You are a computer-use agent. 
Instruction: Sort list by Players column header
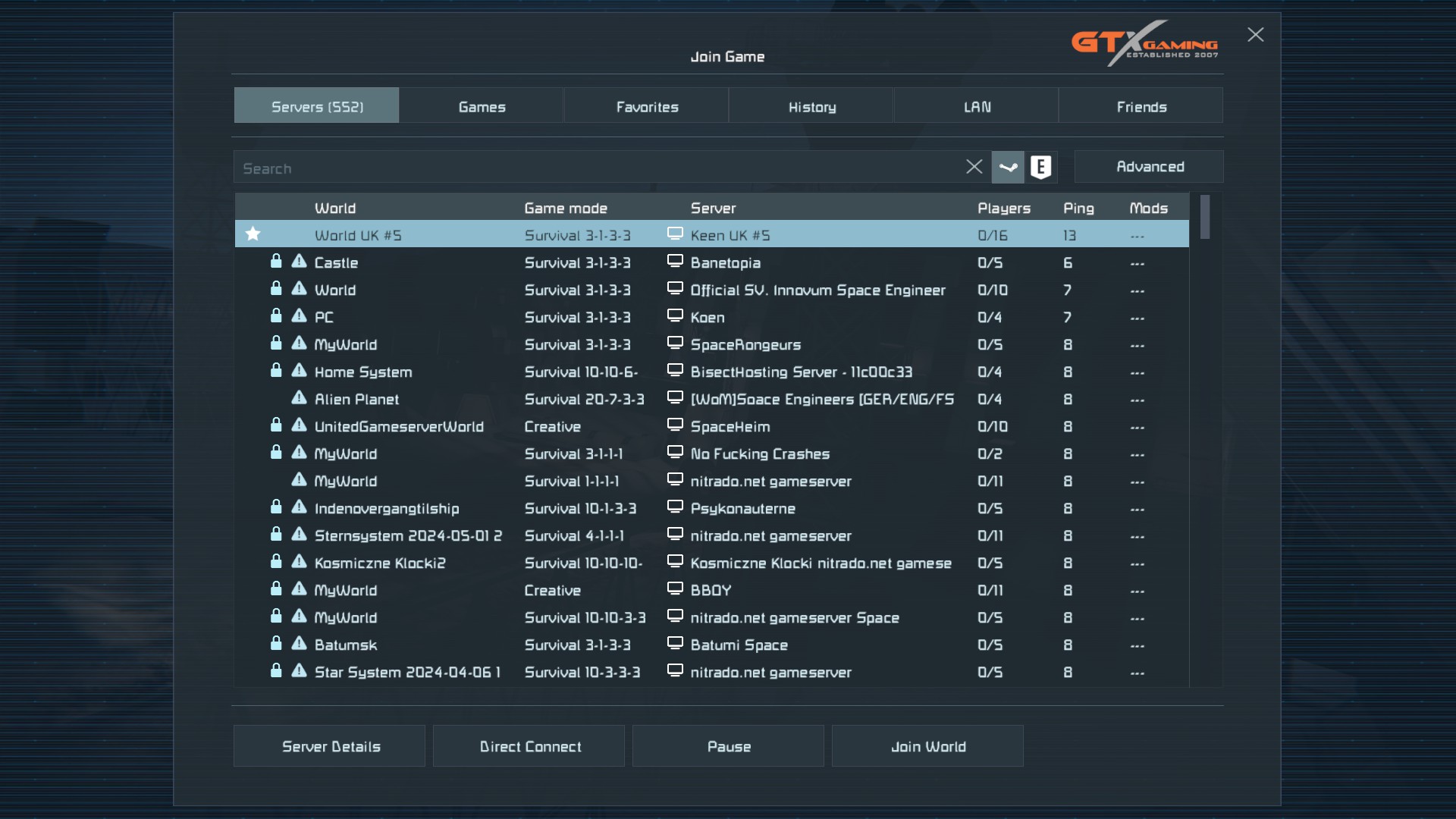click(x=1003, y=208)
